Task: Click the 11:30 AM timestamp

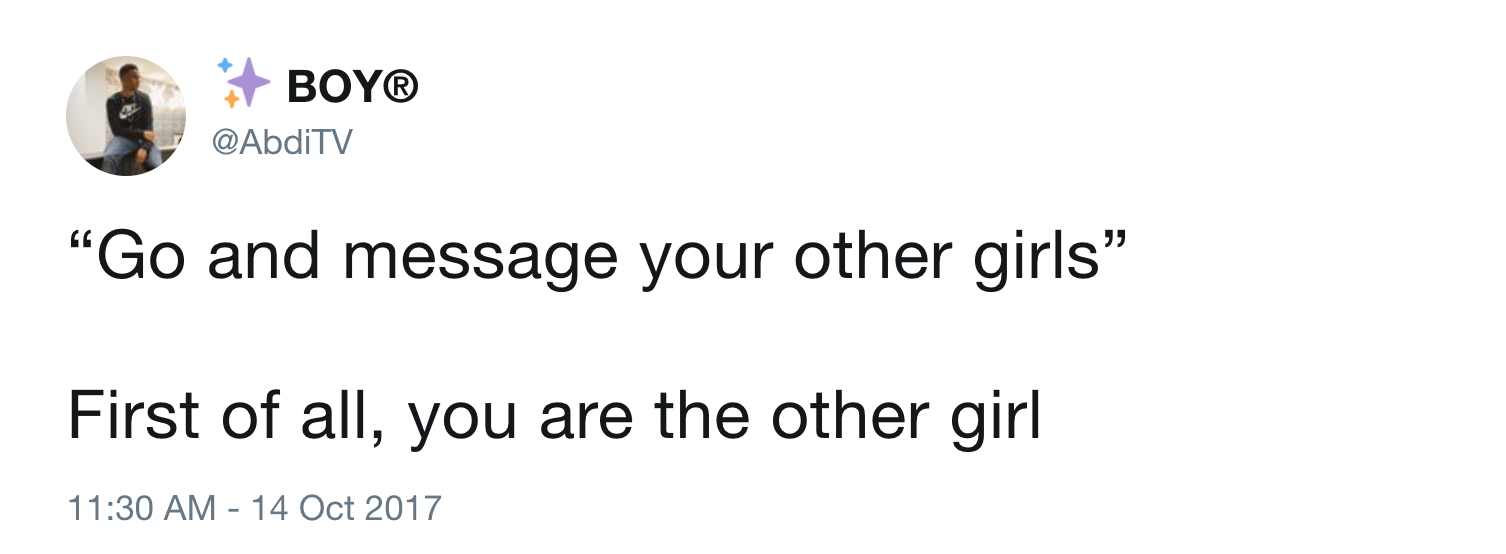Action: click(x=141, y=507)
